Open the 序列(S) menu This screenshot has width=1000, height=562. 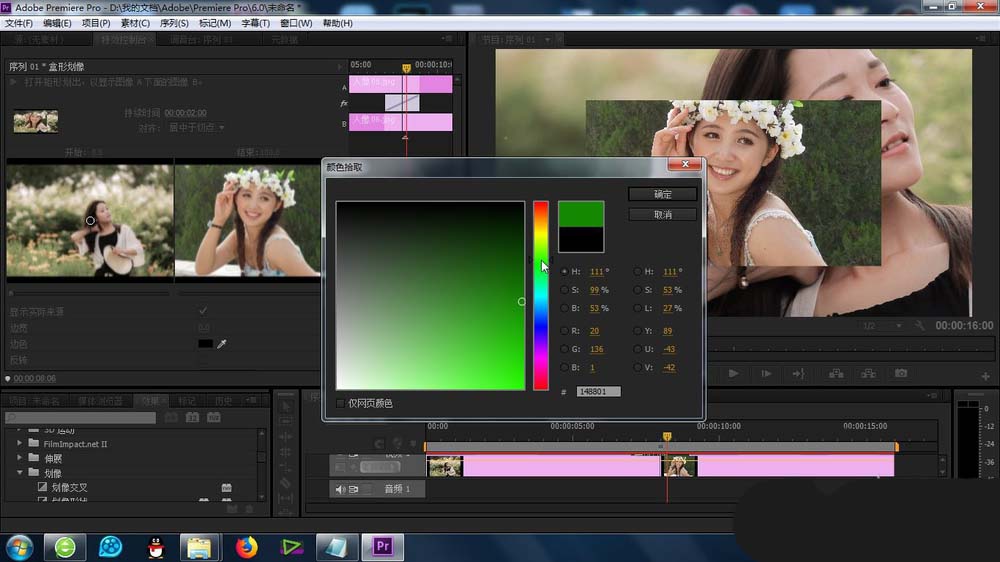pos(174,23)
